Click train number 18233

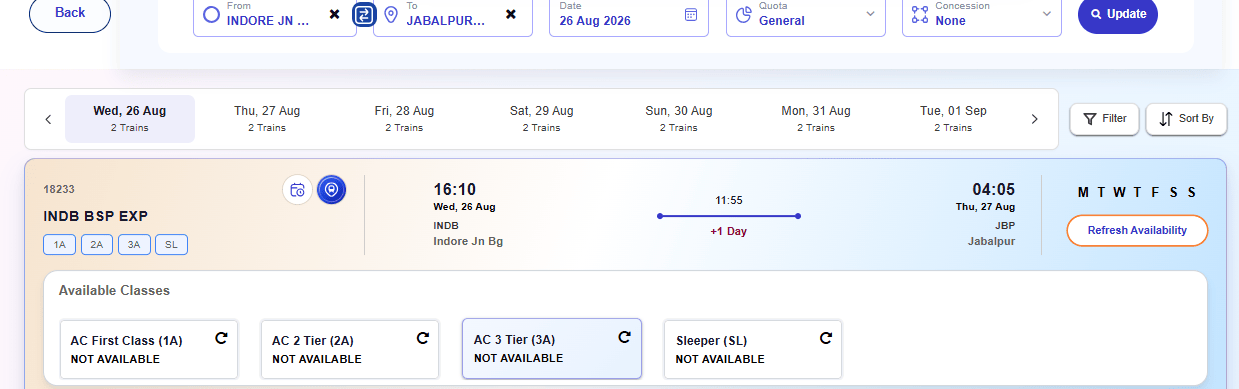[x=59, y=189]
